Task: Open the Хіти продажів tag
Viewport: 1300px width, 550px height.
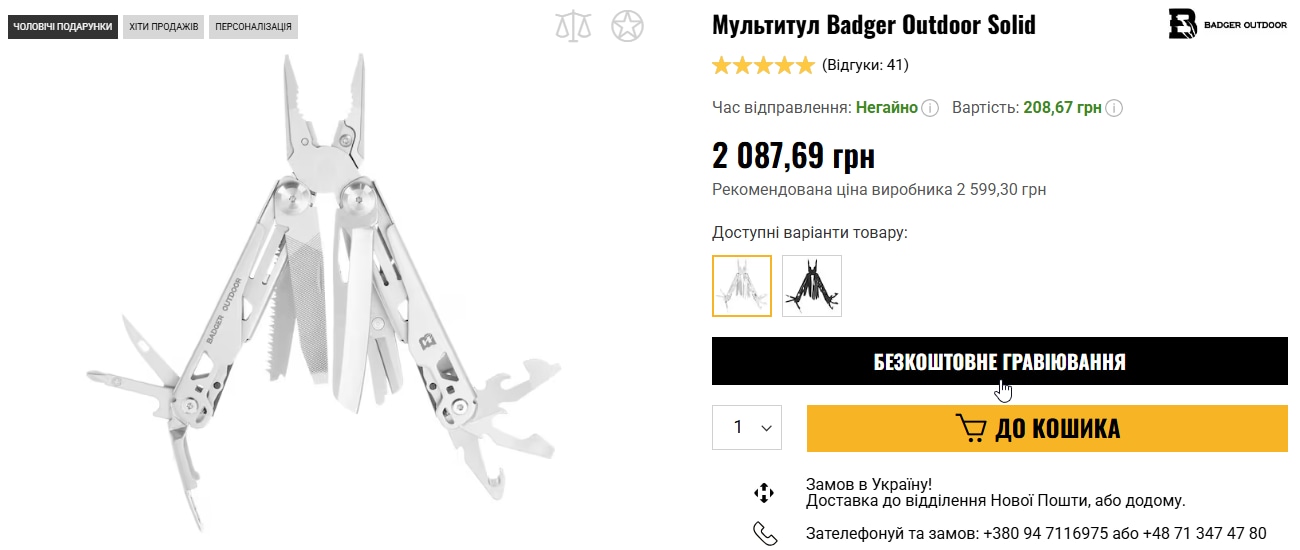Action: point(163,26)
